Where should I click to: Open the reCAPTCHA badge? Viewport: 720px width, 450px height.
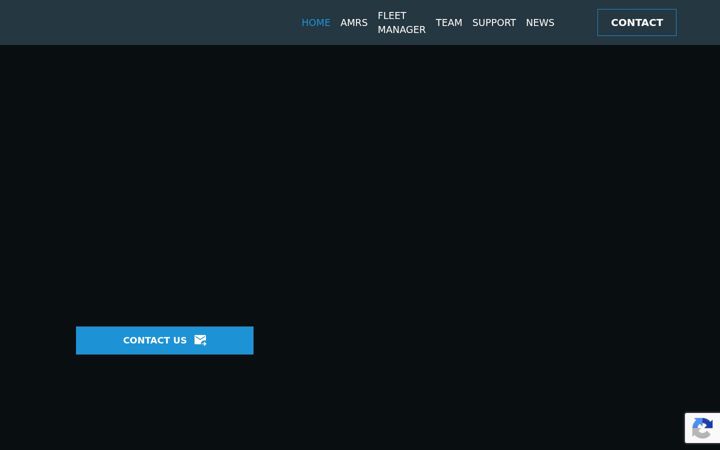point(702,428)
